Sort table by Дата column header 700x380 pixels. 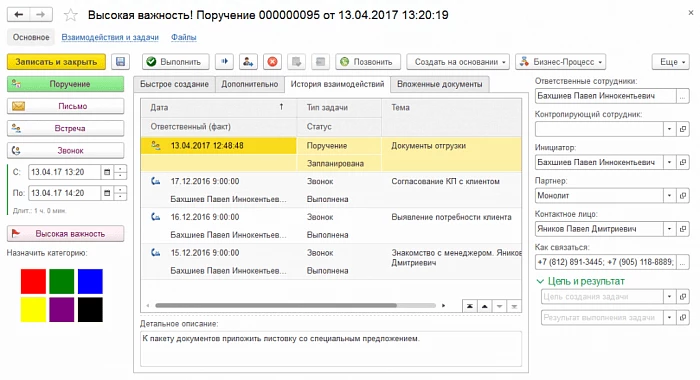click(218, 108)
